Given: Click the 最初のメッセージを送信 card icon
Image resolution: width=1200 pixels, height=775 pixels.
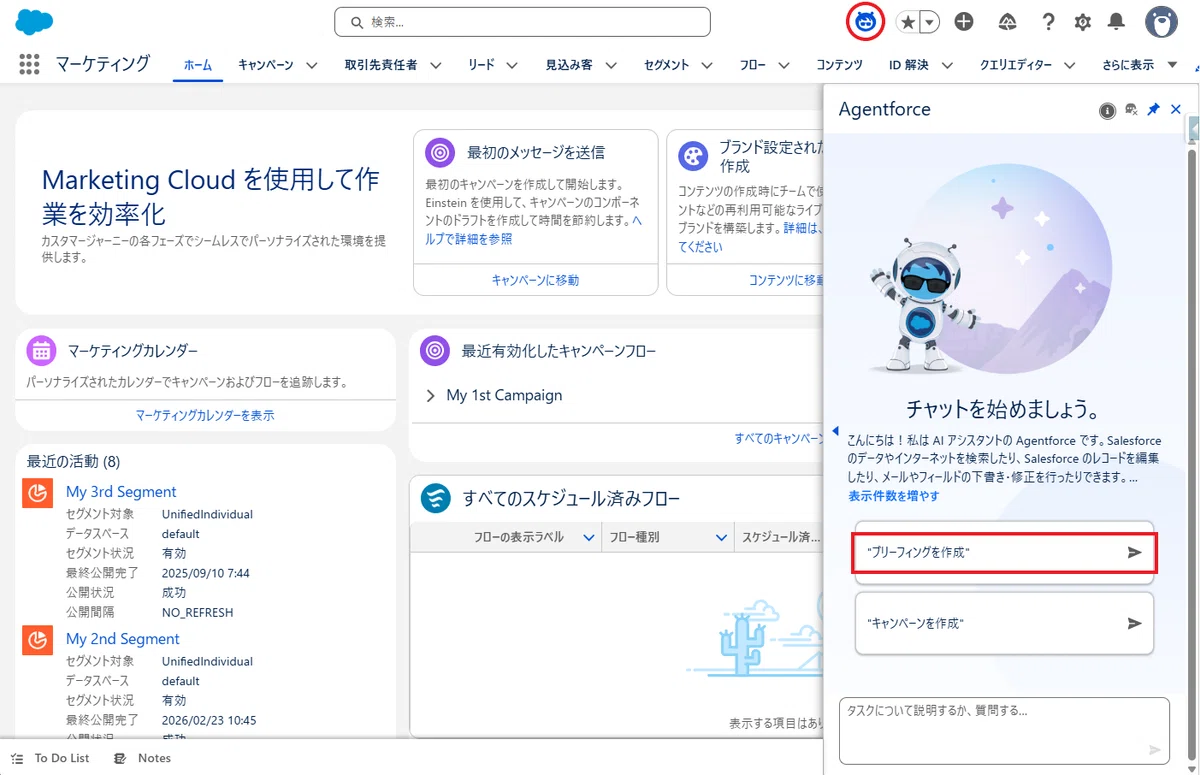Looking at the screenshot, I should coord(440,153).
